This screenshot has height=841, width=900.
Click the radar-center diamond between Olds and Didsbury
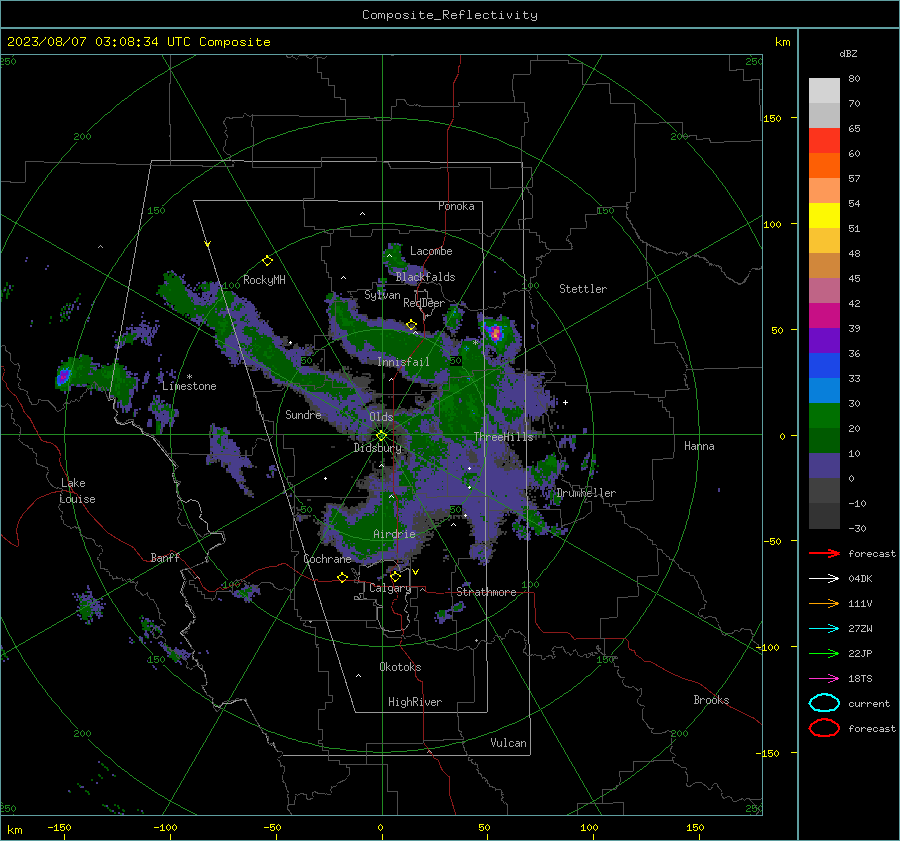click(381, 436)
